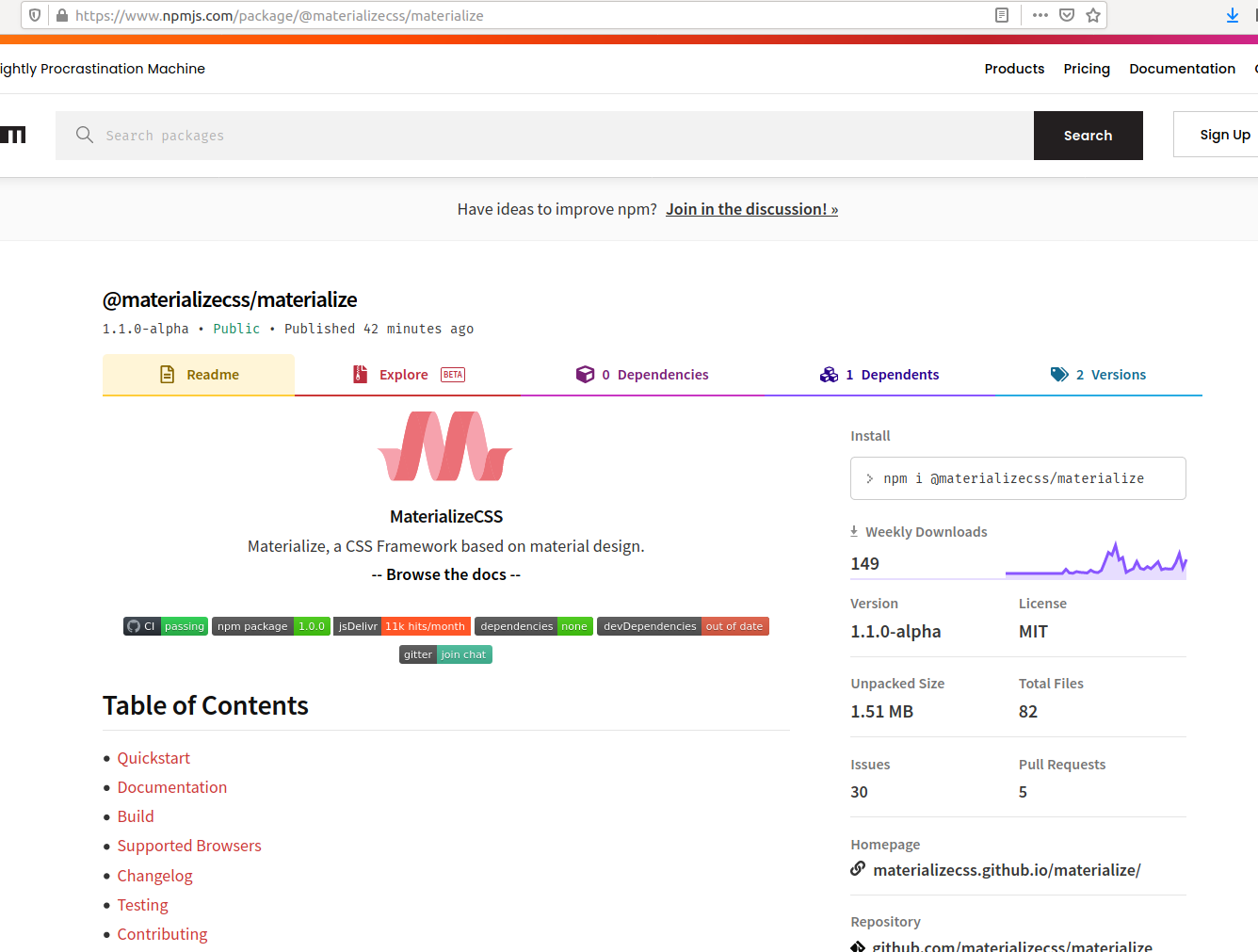This screenshot has height=952, width=1258.
Task: Open the Contributing link
Action: 162,934
